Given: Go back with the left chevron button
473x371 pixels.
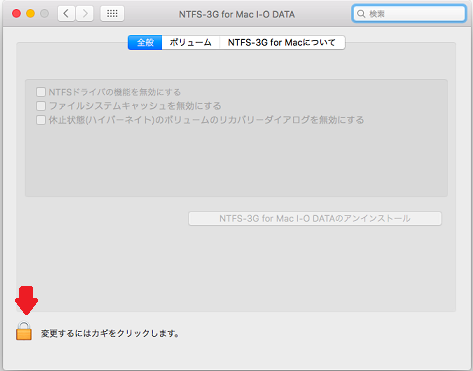Looking at the screenshot, I should (x=66, y=14).
